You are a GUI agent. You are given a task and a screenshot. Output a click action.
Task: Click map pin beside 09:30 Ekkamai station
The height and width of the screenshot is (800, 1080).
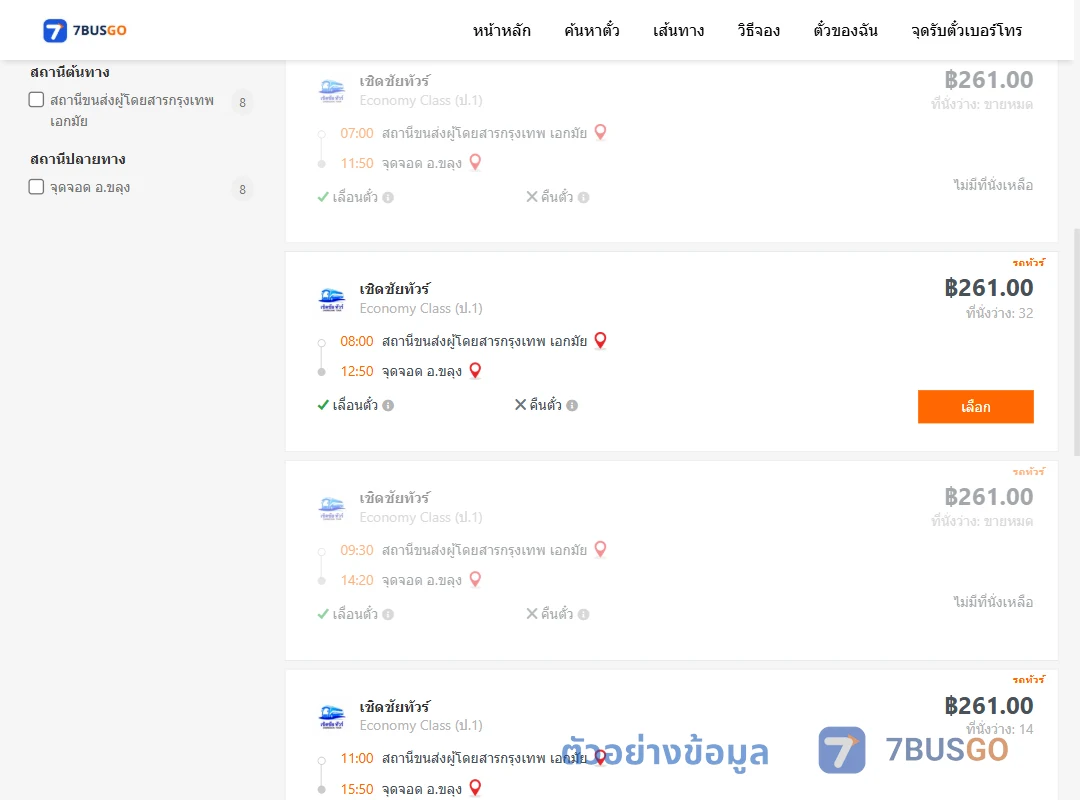coord(601,548)
